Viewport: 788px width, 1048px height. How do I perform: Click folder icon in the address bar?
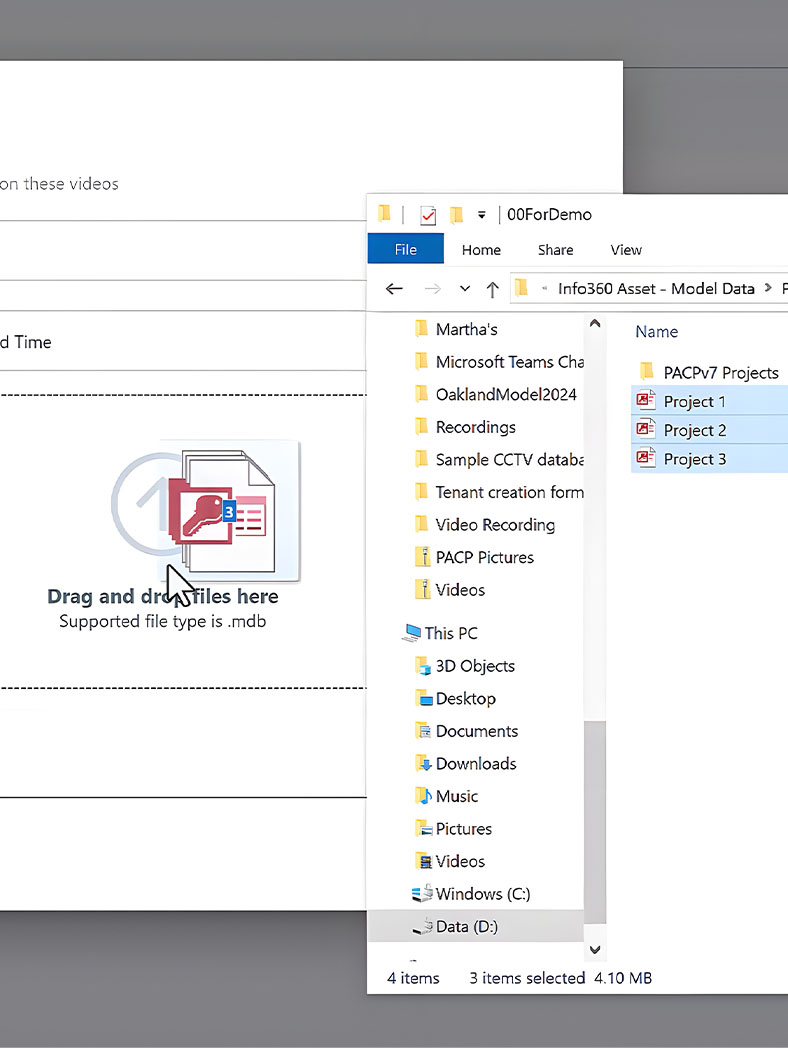pyautogui.click(x=521, y=288)
